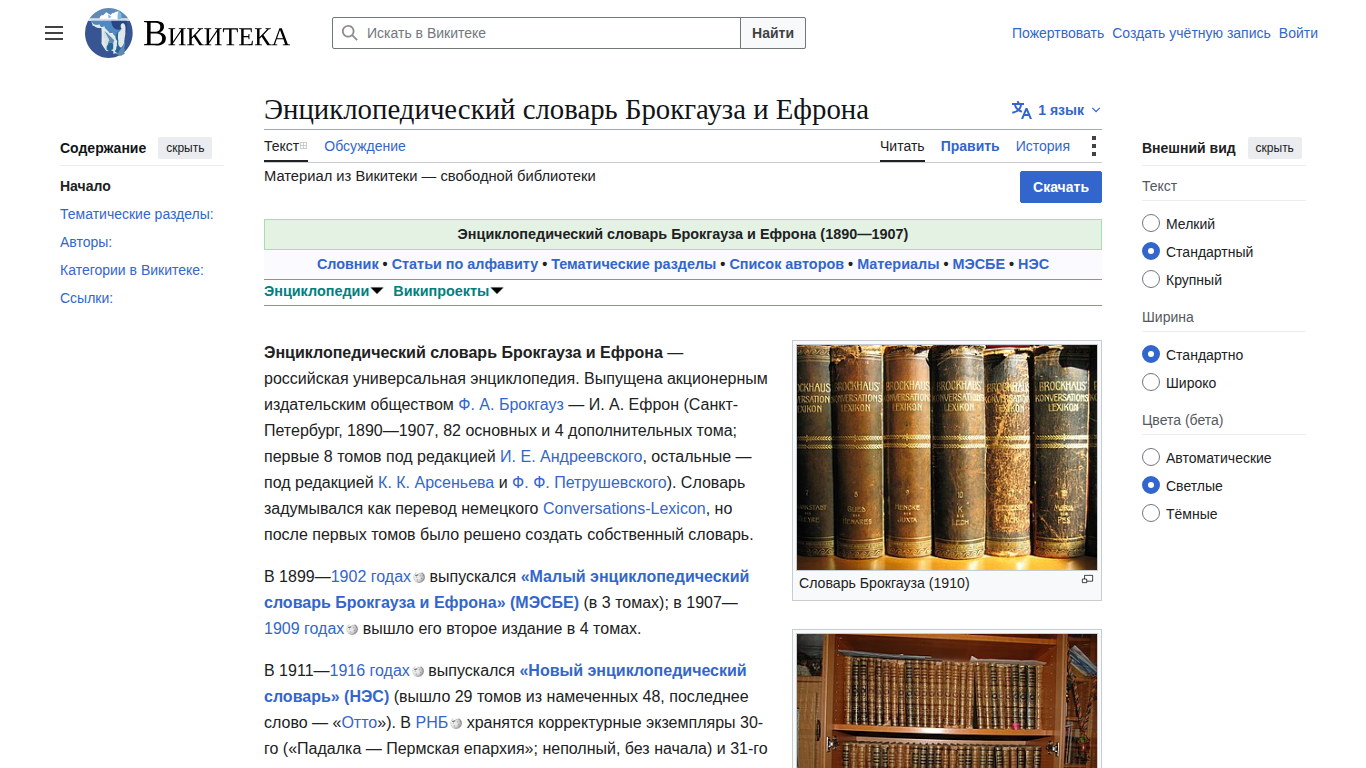The height and width of the screenshot is (768, 1366).
Task: Open the bookshelf photo thumbnail
Action: click(947, 700)
